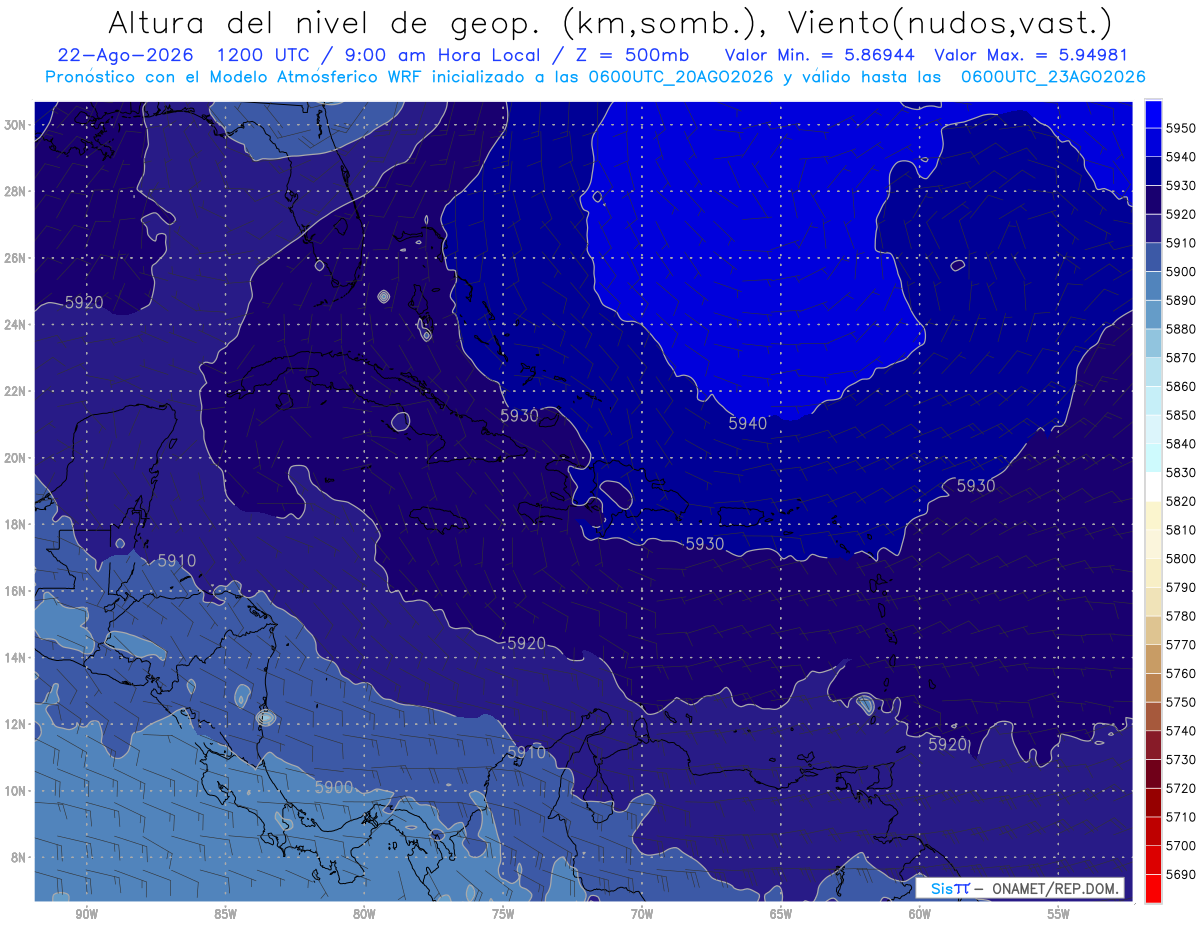Click the 5760 colorbar label

1180,673
